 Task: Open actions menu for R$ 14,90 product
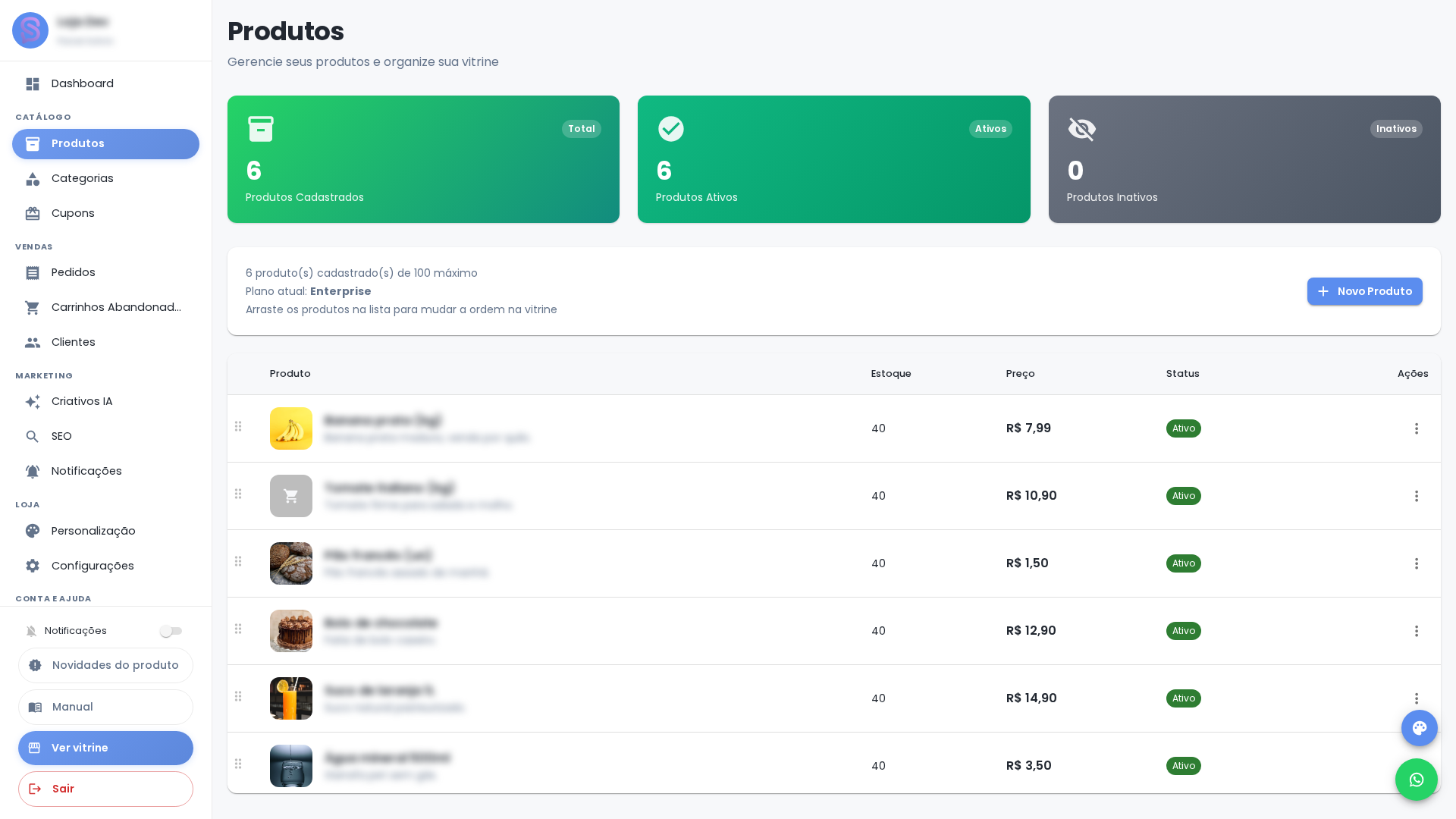(x=1416, y=698)
